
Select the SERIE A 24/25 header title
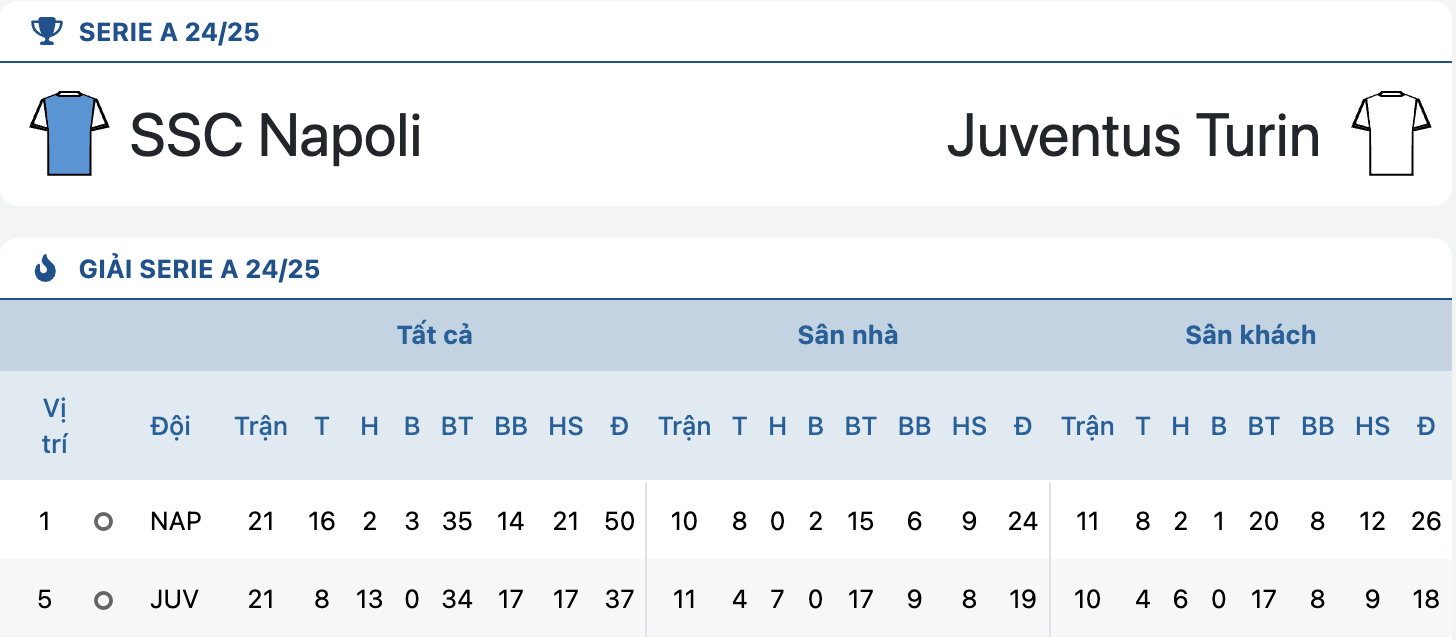point(169,32)
